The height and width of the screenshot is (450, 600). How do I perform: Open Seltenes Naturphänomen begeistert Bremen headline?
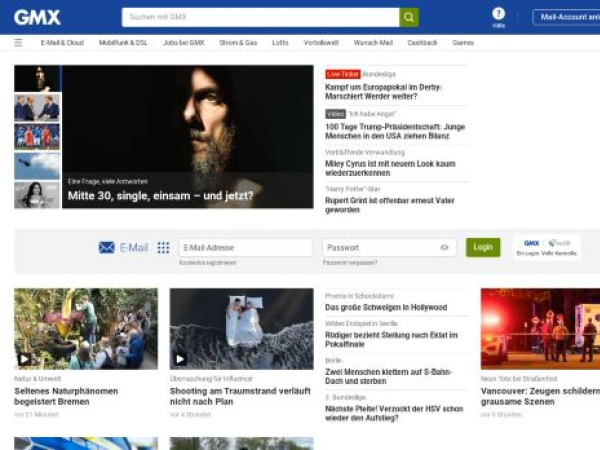(66, 396)
